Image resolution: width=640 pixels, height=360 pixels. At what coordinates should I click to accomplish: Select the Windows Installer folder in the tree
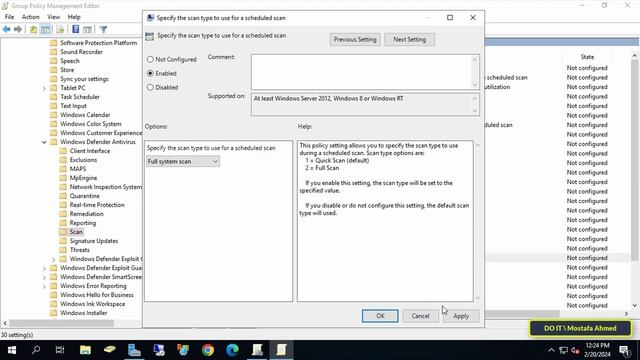(83, 313)
